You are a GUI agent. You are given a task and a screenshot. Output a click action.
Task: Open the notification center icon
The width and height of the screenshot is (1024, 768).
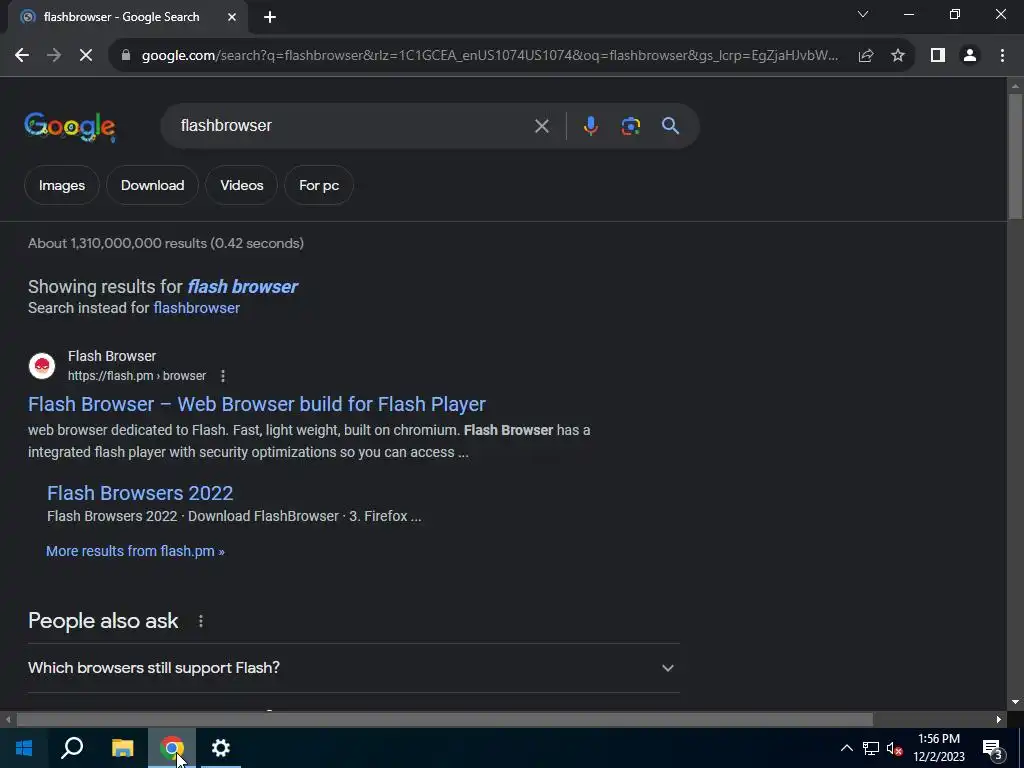tap(991, 750)
